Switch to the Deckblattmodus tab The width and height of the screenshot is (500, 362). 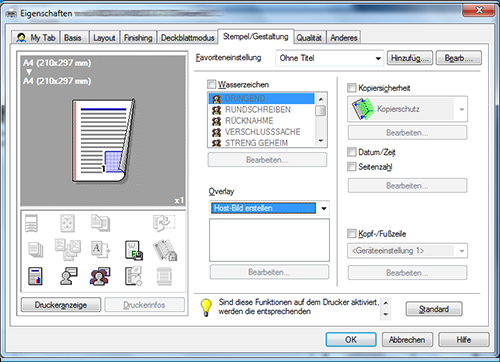187,38
